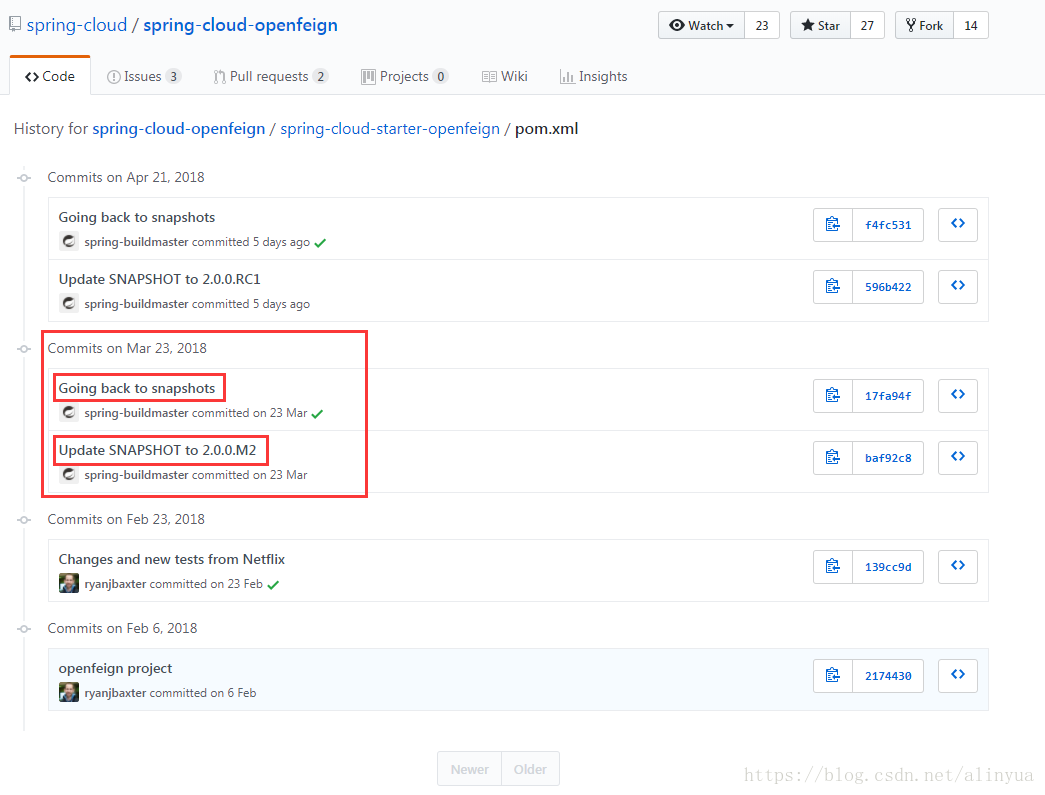Browse repository at commit 596b422
Screen dimensions: 1045x795
958,287
